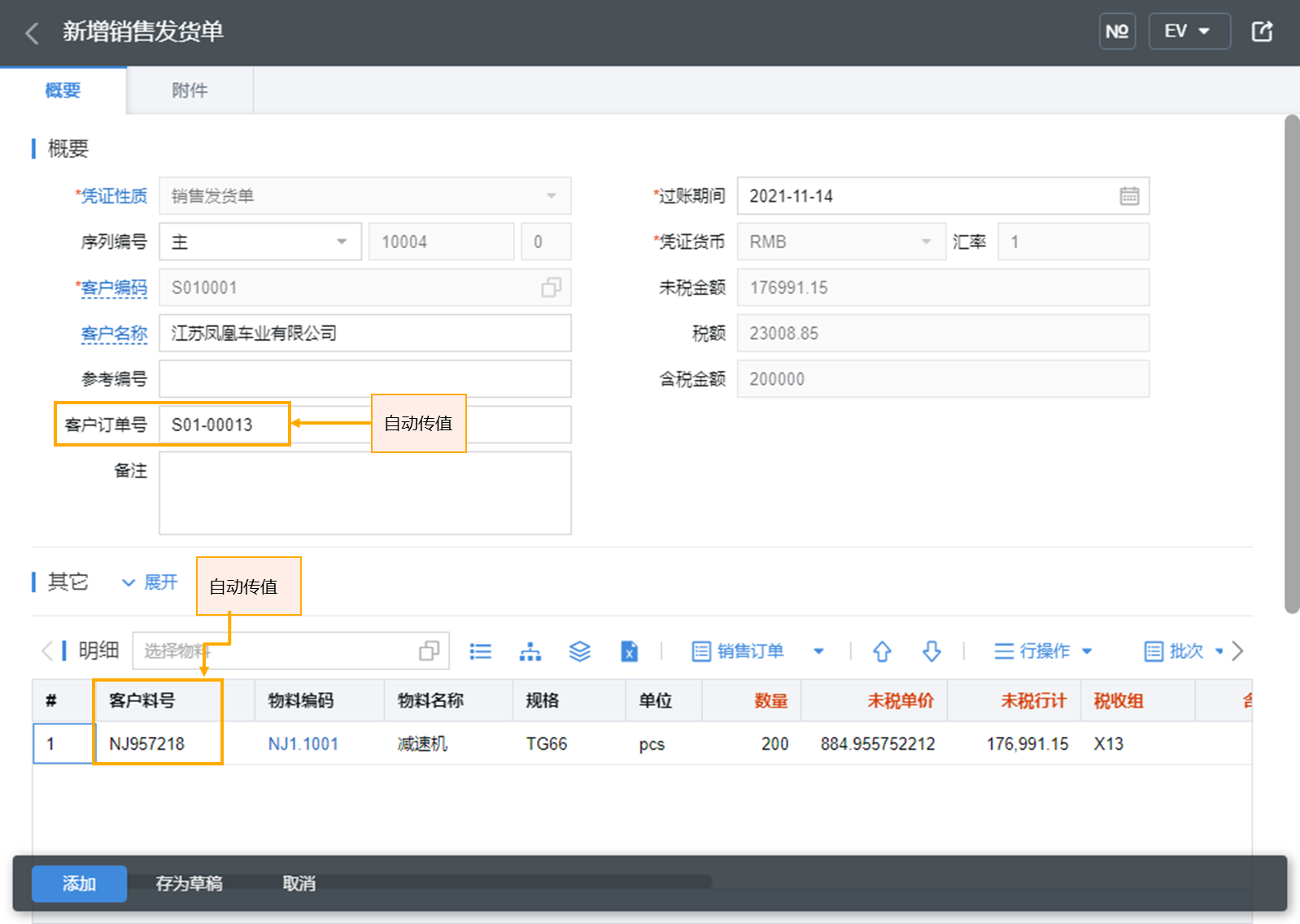1300x924 pixels.
Task: Open the dropdown arrow beside 销售订单
Action: pyautogui.click(x=818, y=651)
